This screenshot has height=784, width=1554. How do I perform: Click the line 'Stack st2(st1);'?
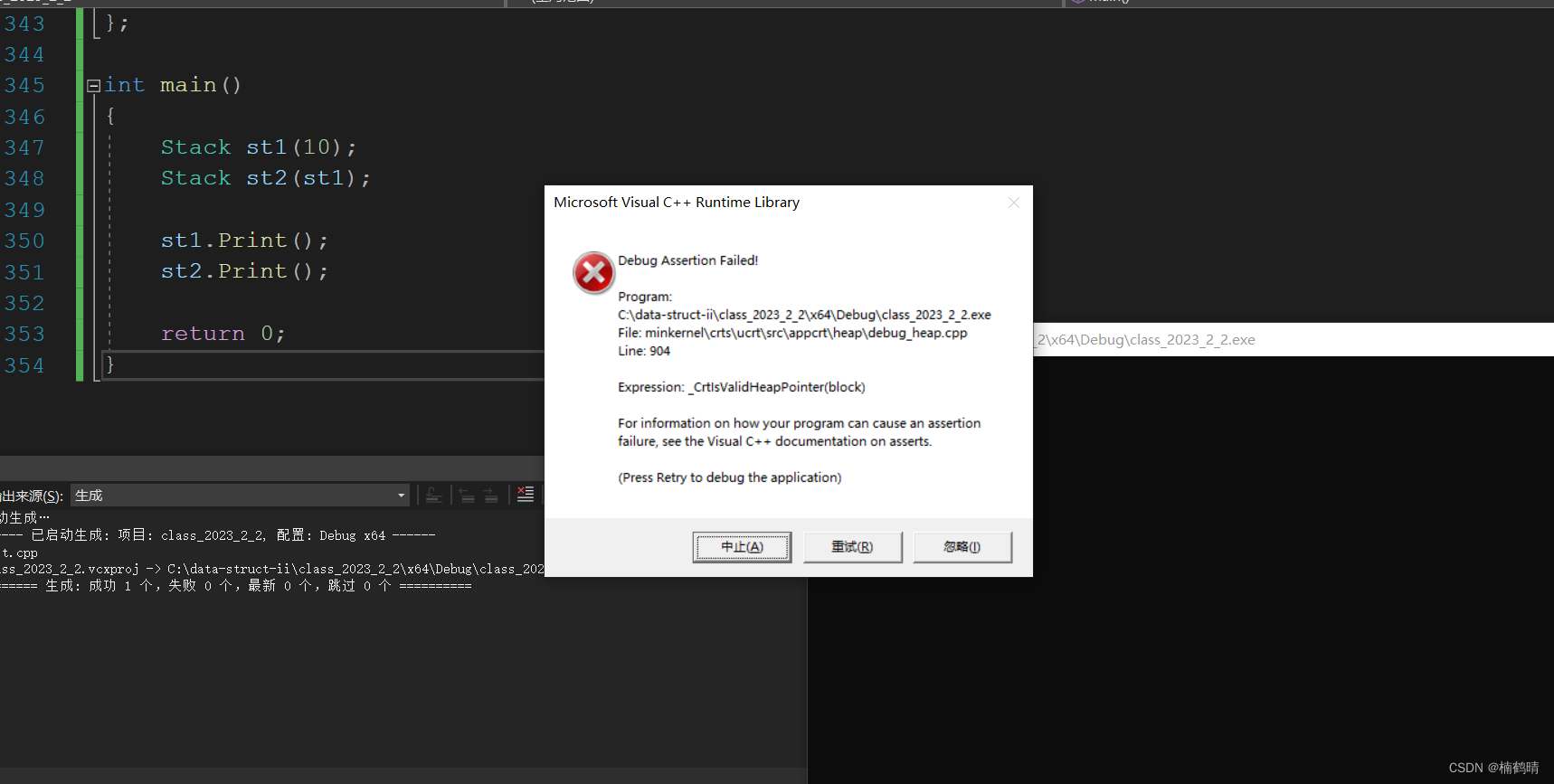(266, 178)
